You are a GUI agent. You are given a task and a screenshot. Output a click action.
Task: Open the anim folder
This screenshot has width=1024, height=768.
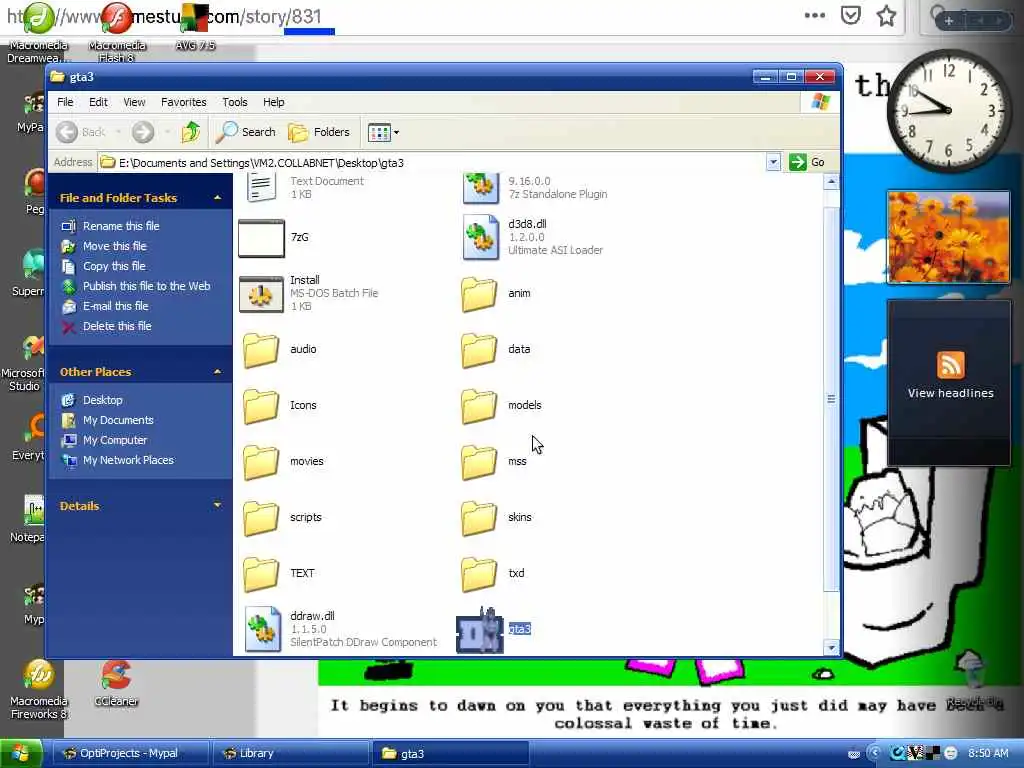pos(479,294)
